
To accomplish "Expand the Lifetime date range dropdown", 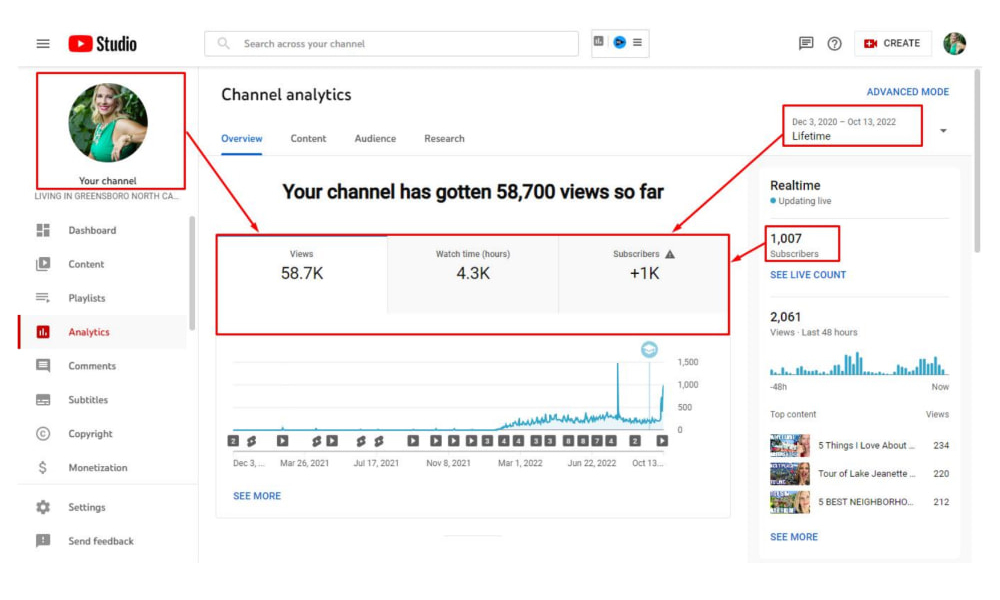I will point(942,131).
